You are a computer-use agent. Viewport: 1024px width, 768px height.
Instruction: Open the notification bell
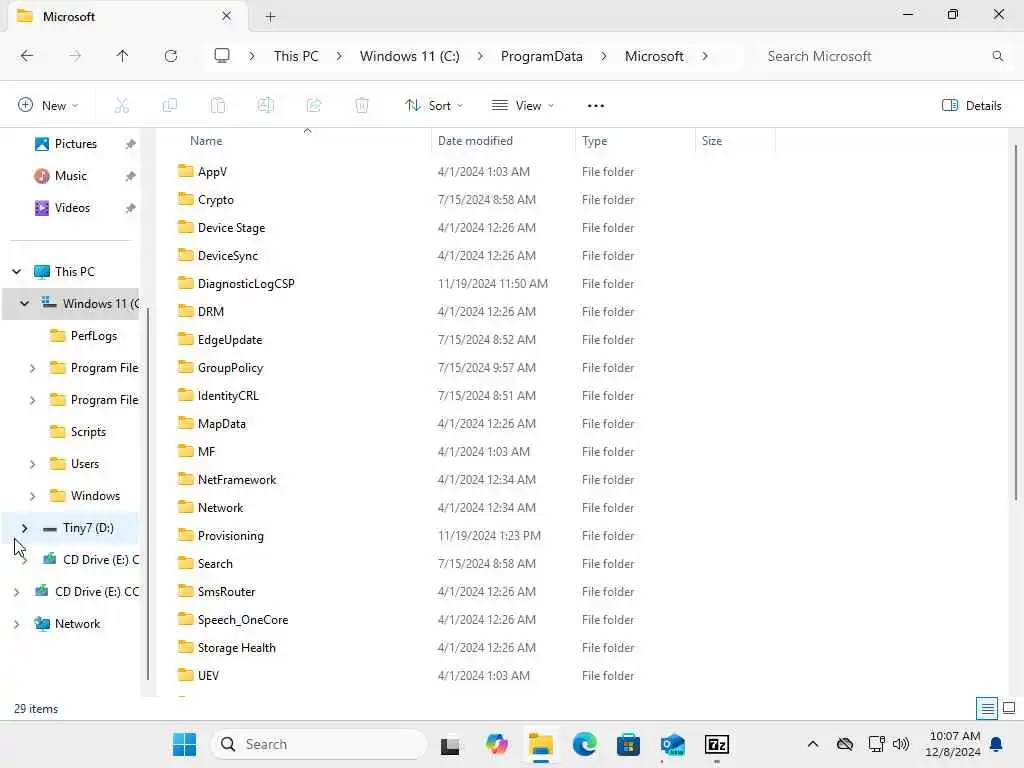pyautogui.click(x=997, y=744)
